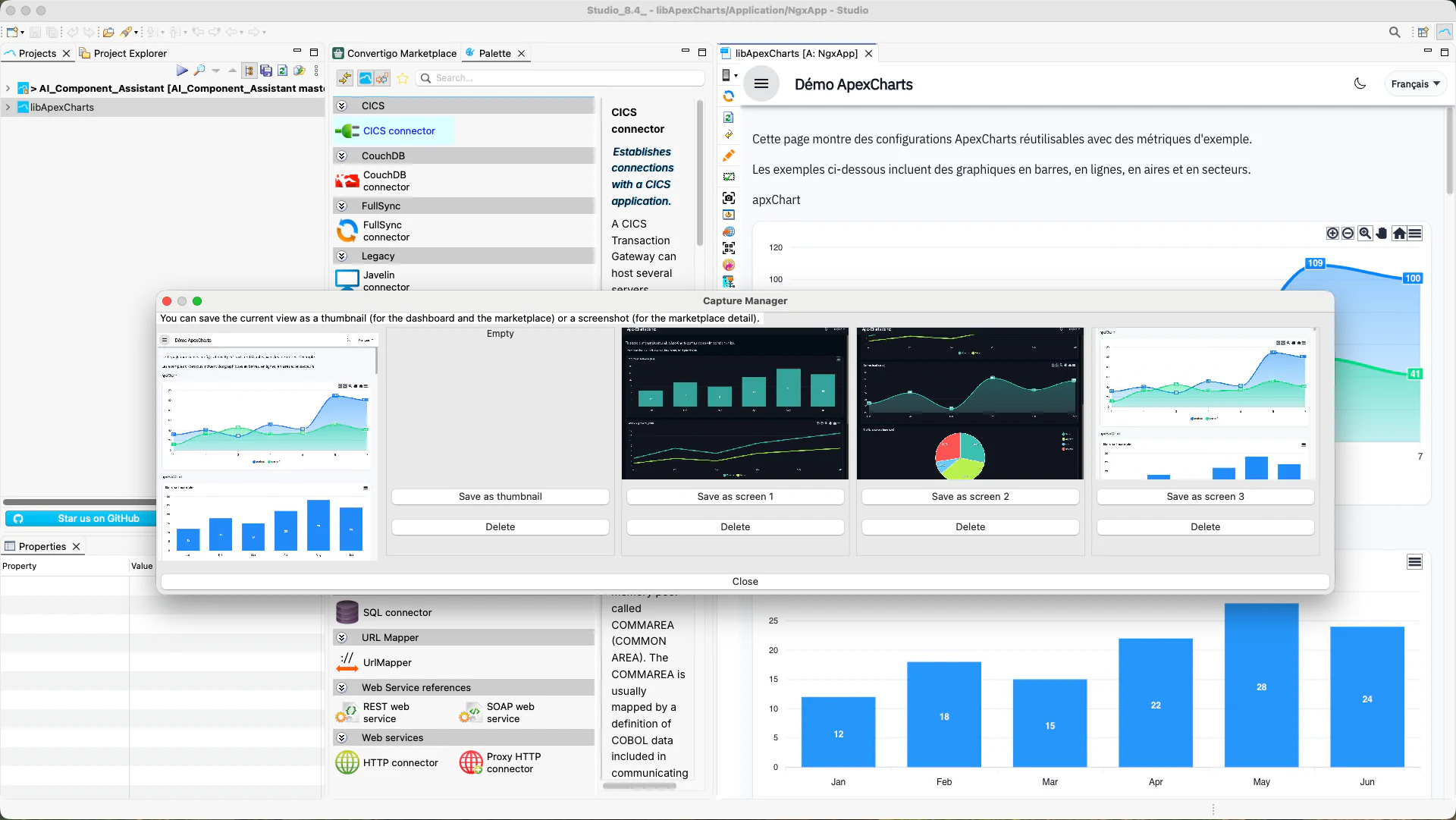
Task: Run the project with the play arrow
Action: click(182, 70)
